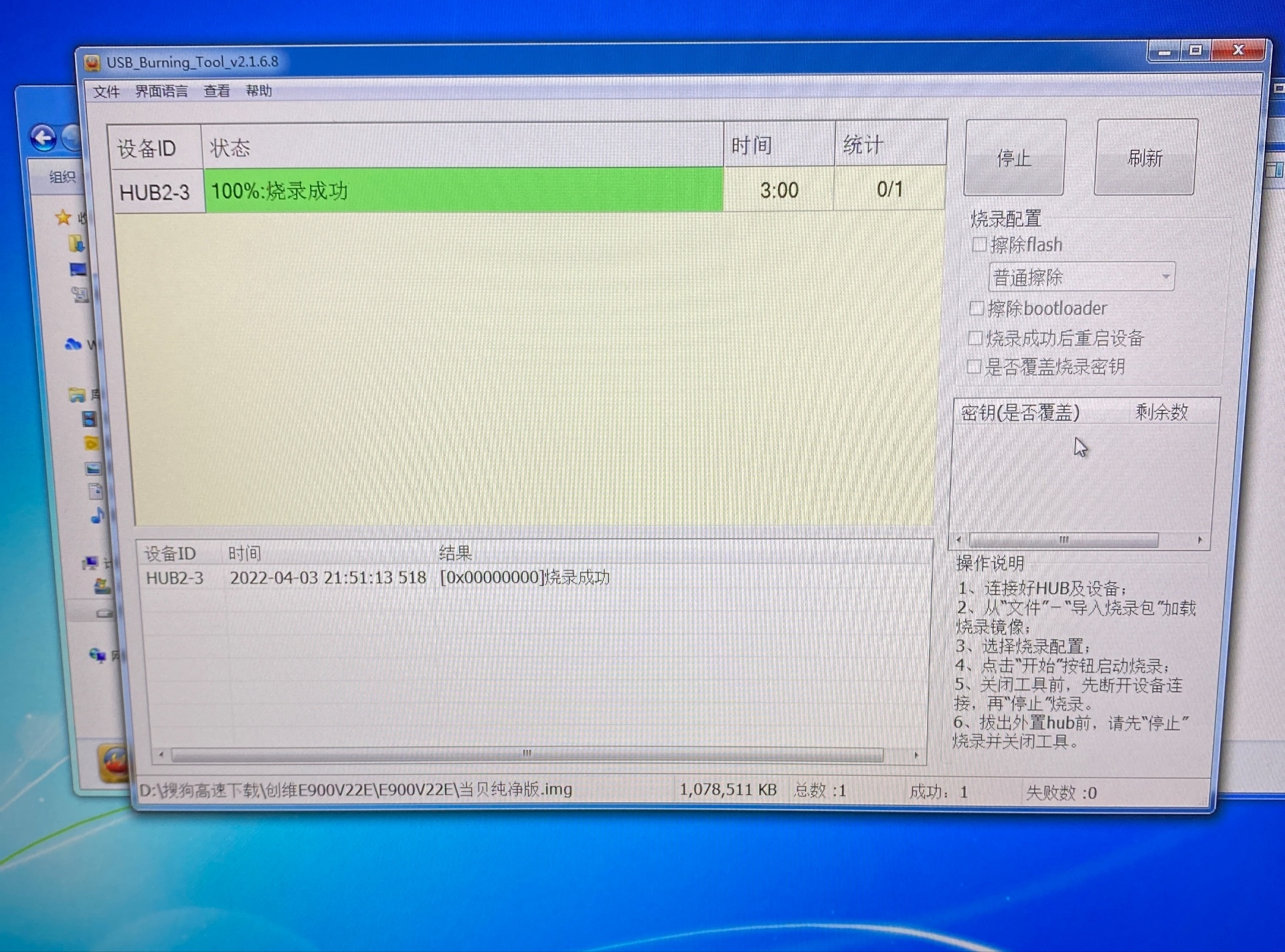The height and width of the screenshot is (952, 1285).
Task: Select the HUB2-3 entry in the log list
Action: point(175,578)
